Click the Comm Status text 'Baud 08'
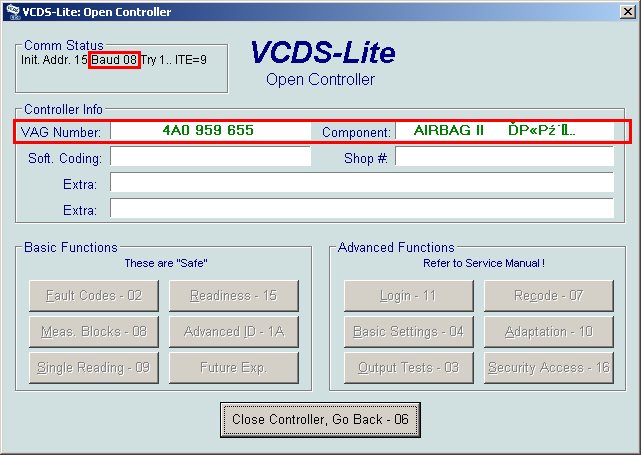 coord(114,60)
